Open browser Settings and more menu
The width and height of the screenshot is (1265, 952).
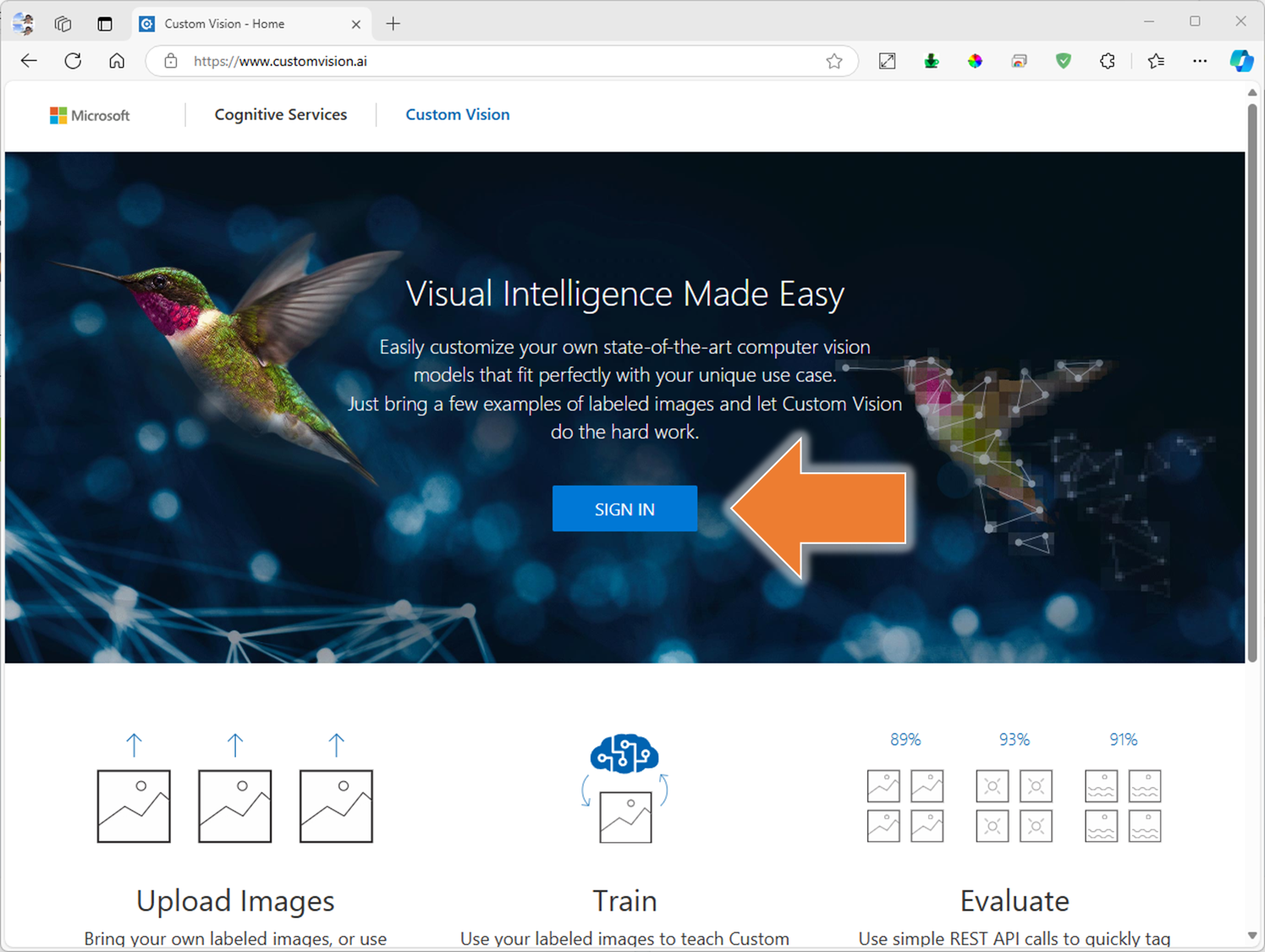(x=1200, y=61)
